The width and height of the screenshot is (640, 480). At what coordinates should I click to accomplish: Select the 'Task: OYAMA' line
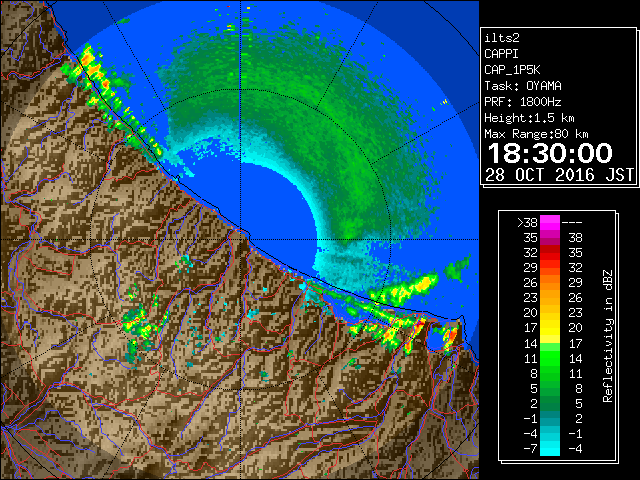523,86
